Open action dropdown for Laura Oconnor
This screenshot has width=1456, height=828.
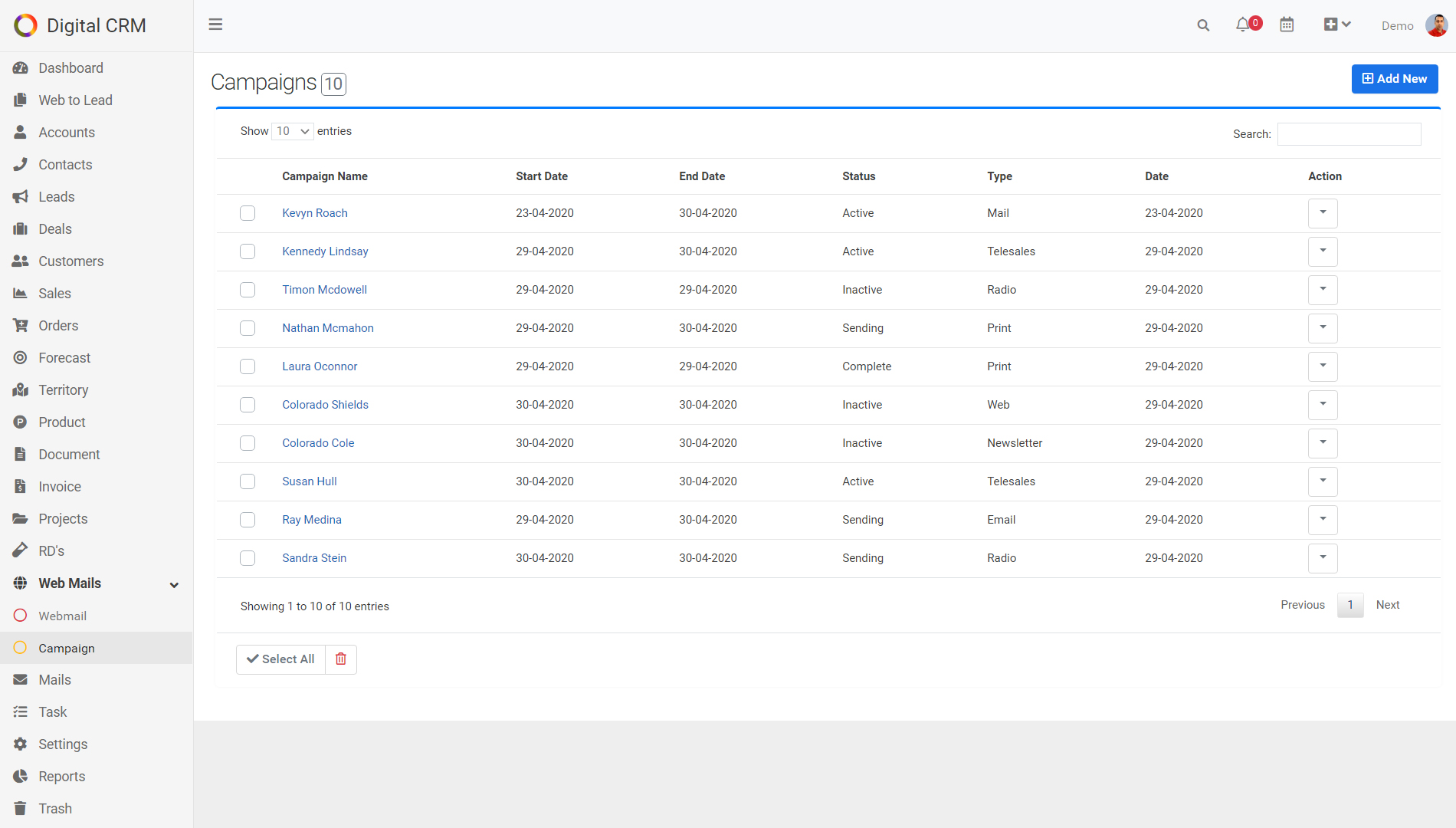point(1323,366)
